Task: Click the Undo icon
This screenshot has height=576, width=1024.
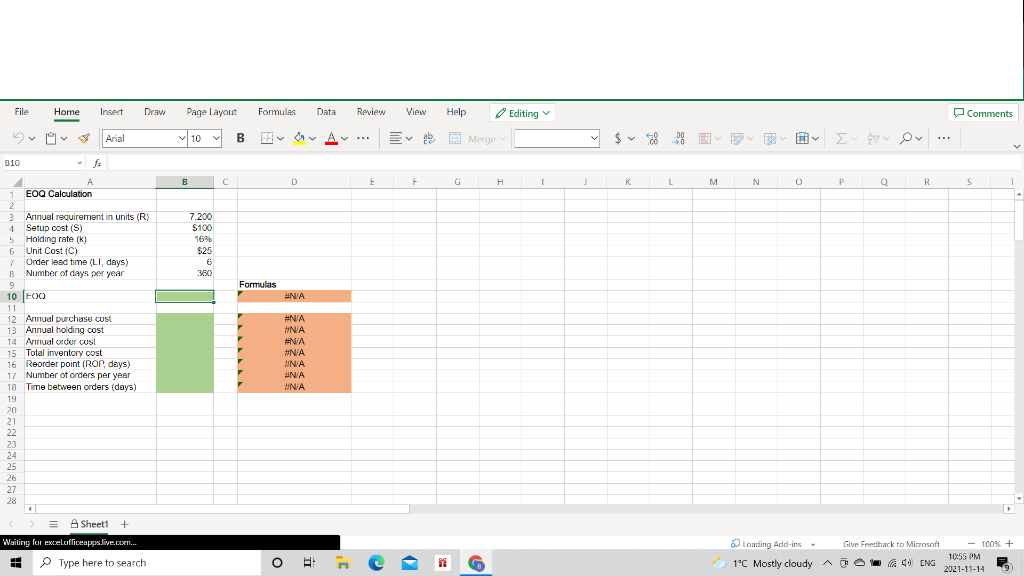Action: tap(18, 139)
